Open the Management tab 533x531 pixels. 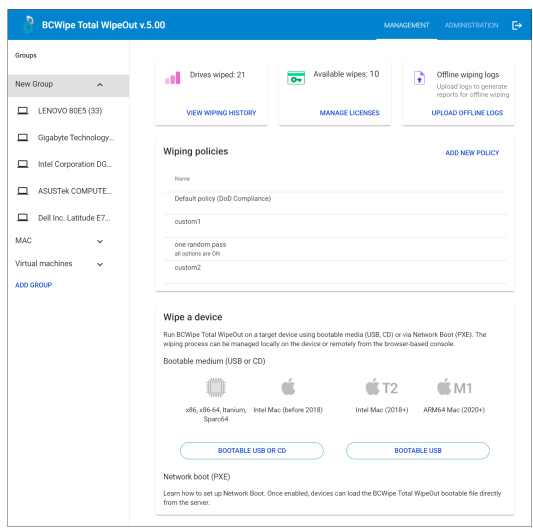[x=407, y=25]
